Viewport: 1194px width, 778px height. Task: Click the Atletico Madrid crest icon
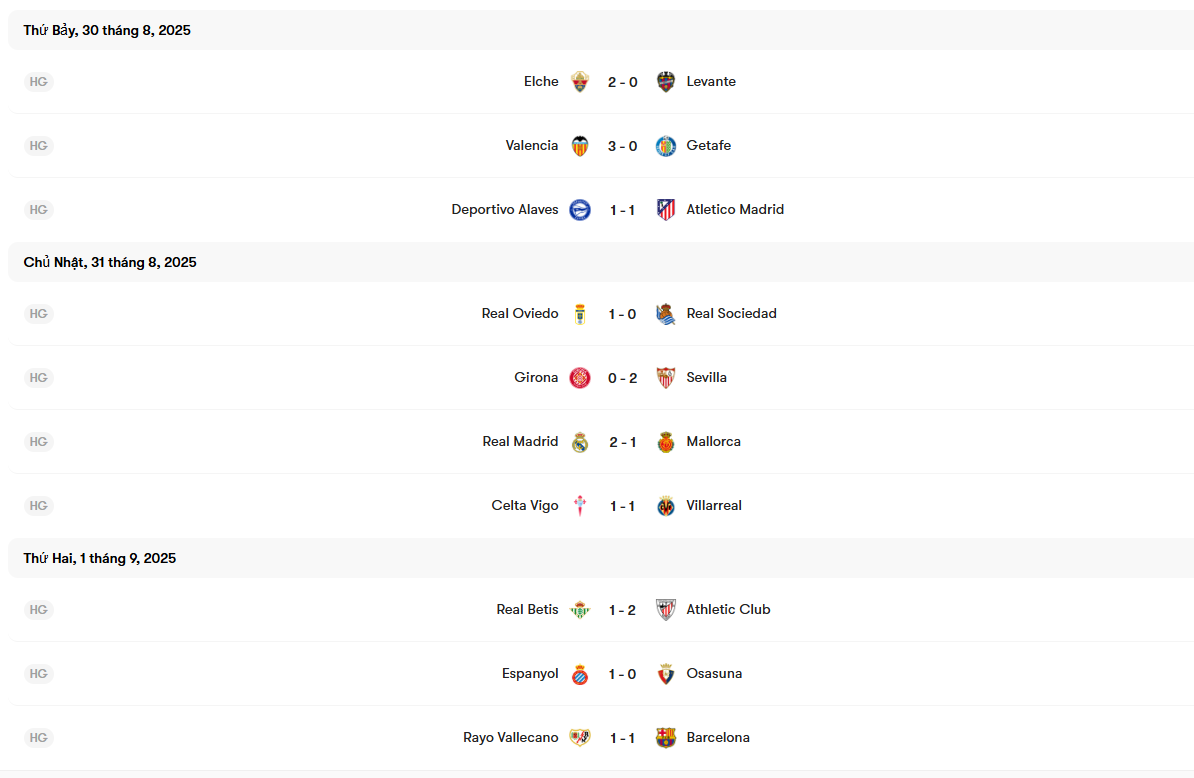[x=666, y=210]
